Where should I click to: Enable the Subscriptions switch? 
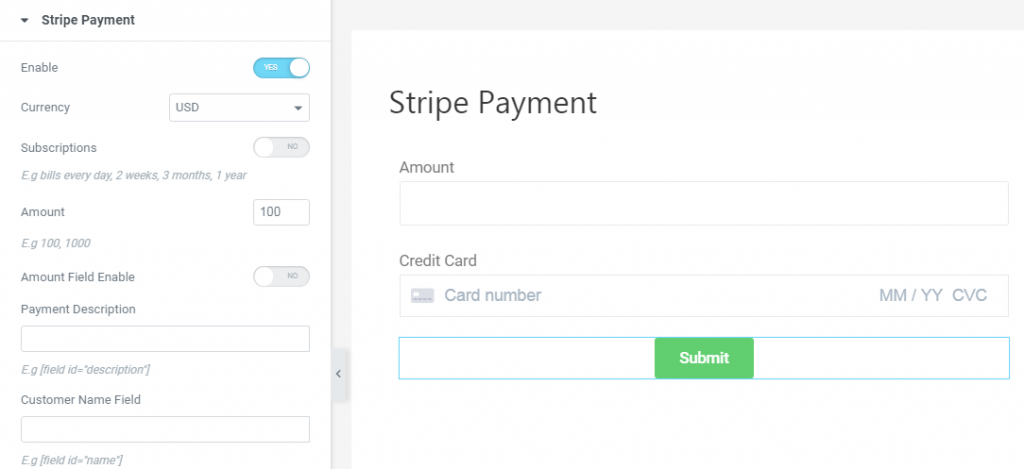tap(281, 148)
